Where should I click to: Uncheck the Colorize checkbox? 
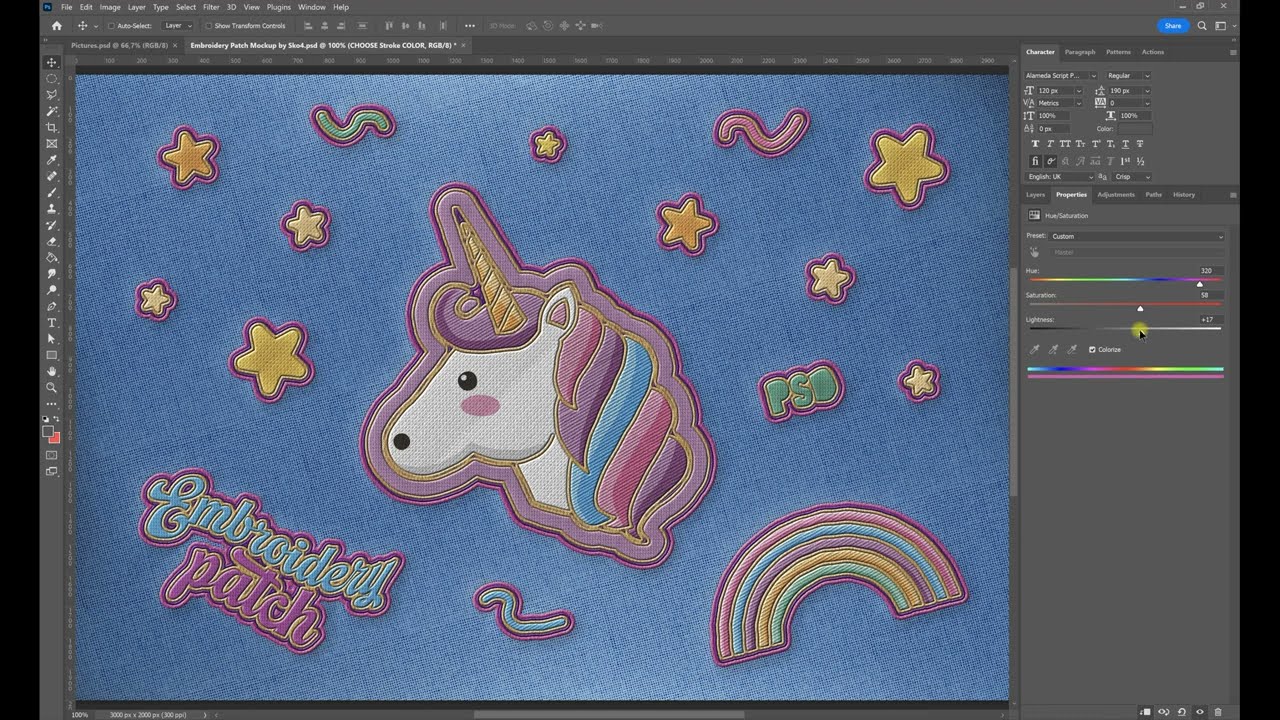tap(1092, 350)
